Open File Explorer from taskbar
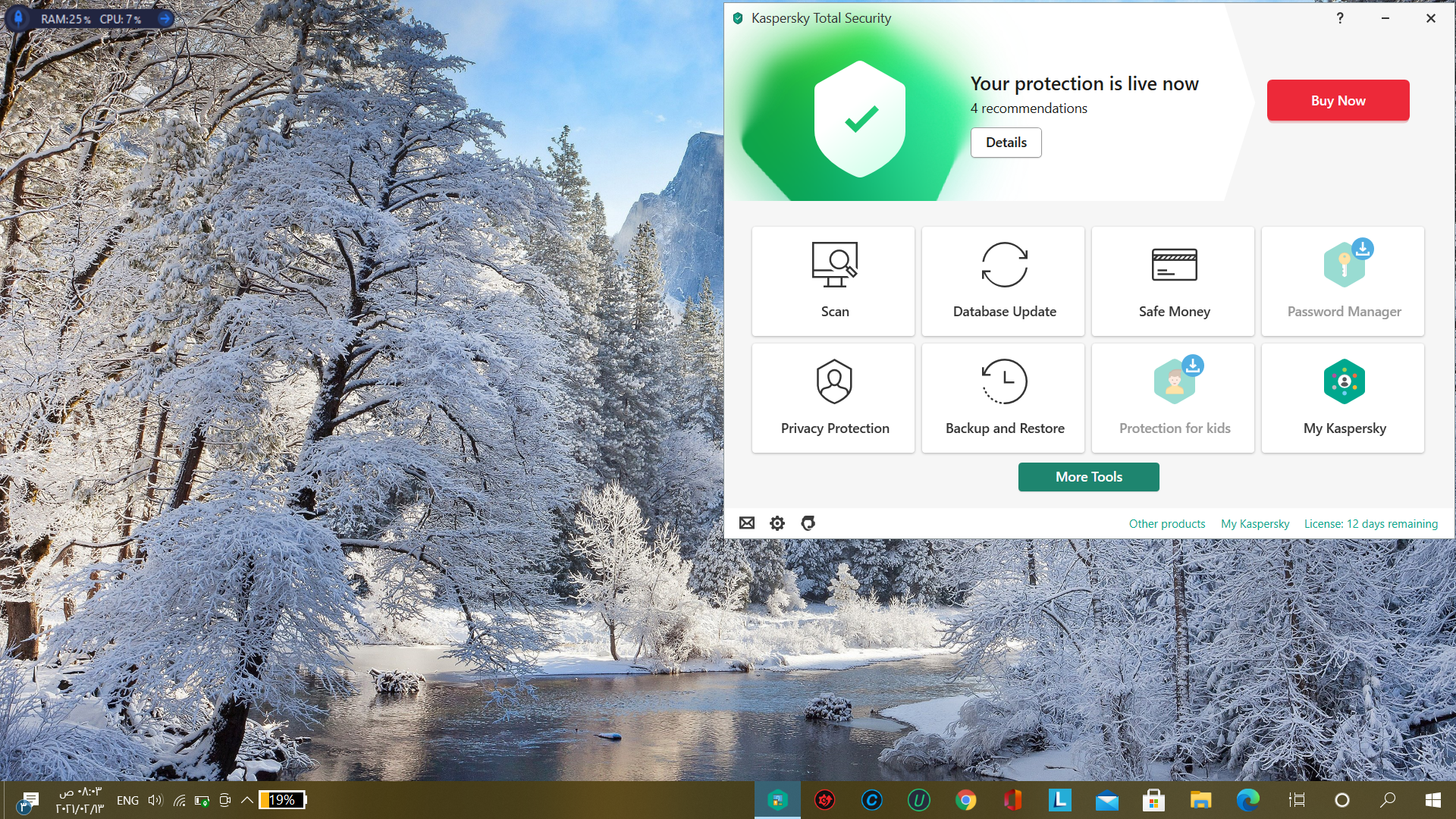 pos(1200,800)
